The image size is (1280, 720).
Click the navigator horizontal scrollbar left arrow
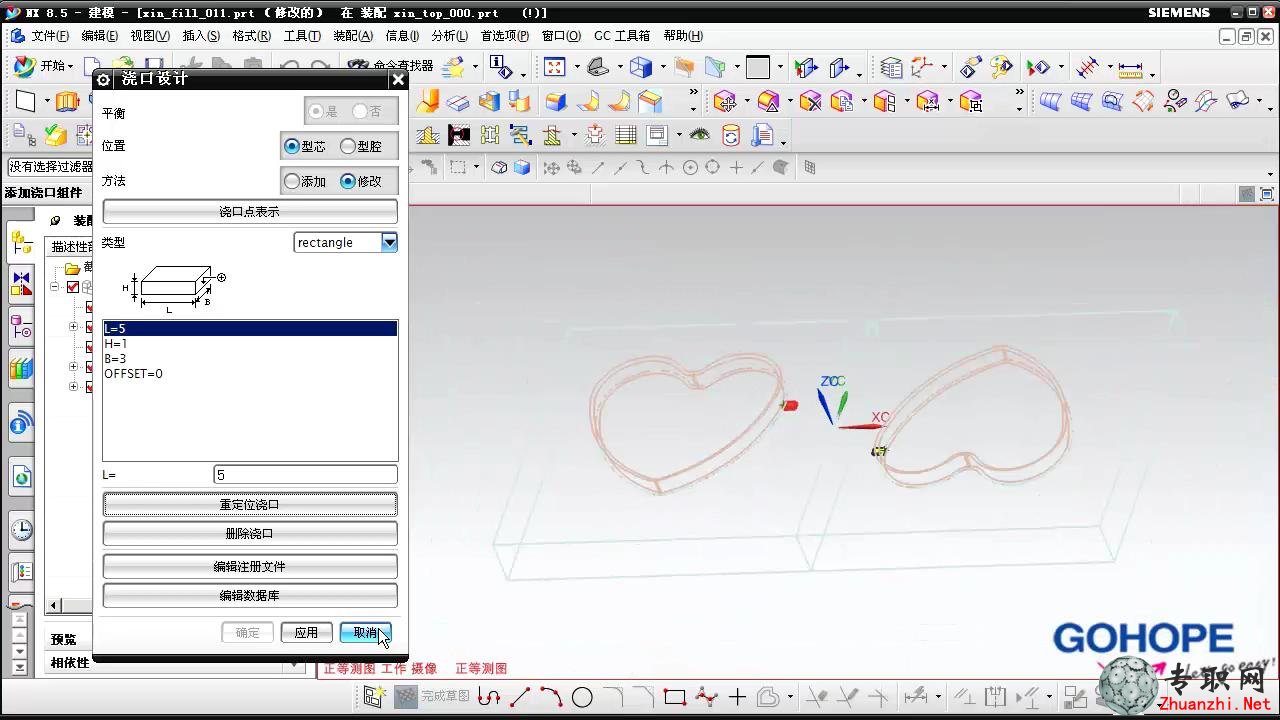(x=54, y=605)
